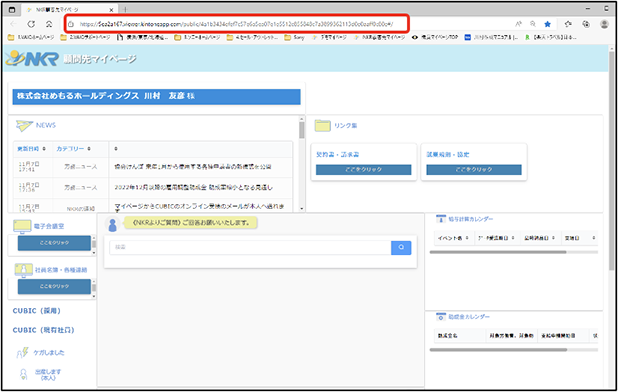Sort news by the untitled third column arrows
618x392 pixels.
point(116,149)
